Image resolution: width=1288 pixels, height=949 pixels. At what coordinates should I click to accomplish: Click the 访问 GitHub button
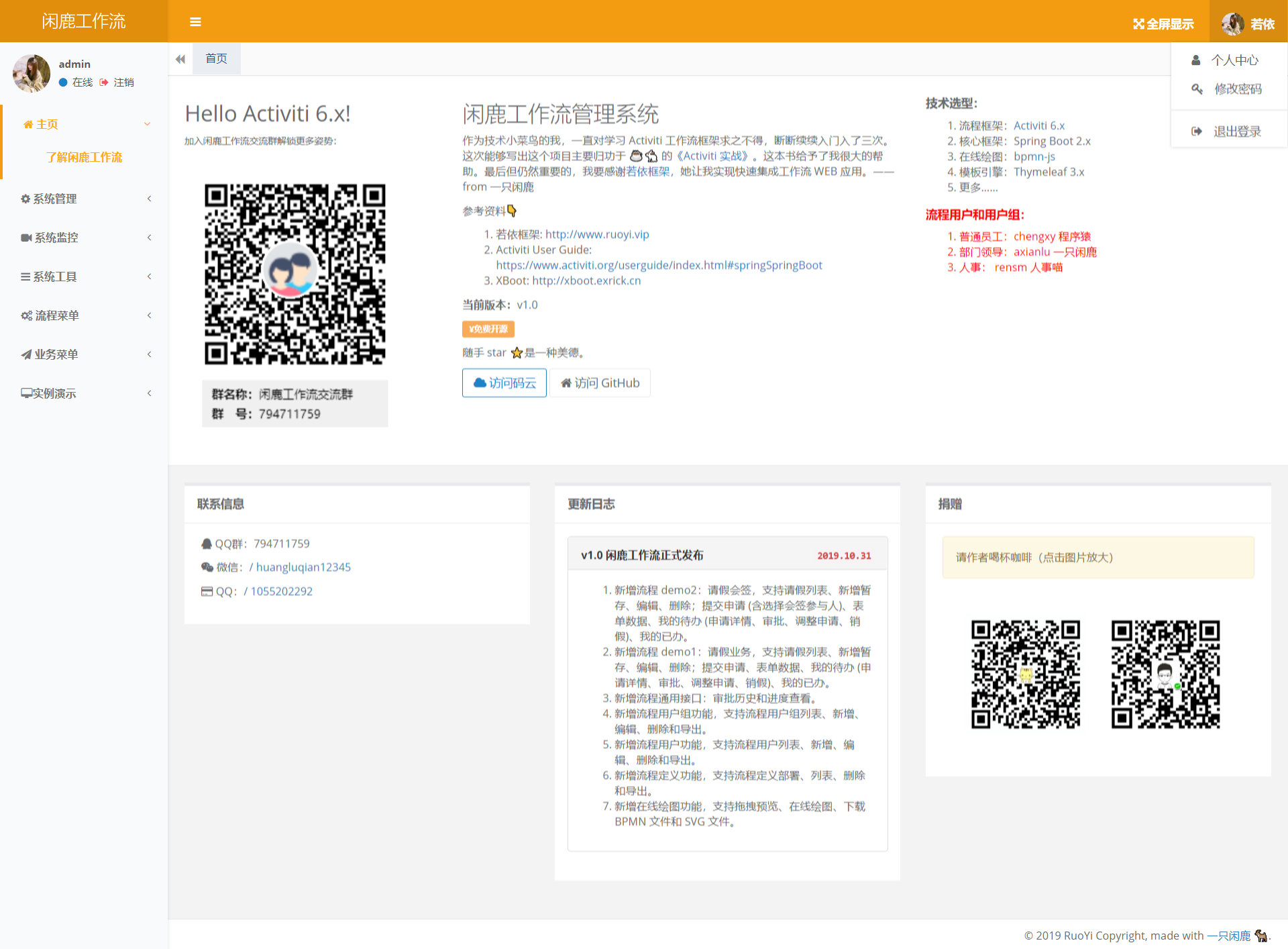[x=600, y=383]
